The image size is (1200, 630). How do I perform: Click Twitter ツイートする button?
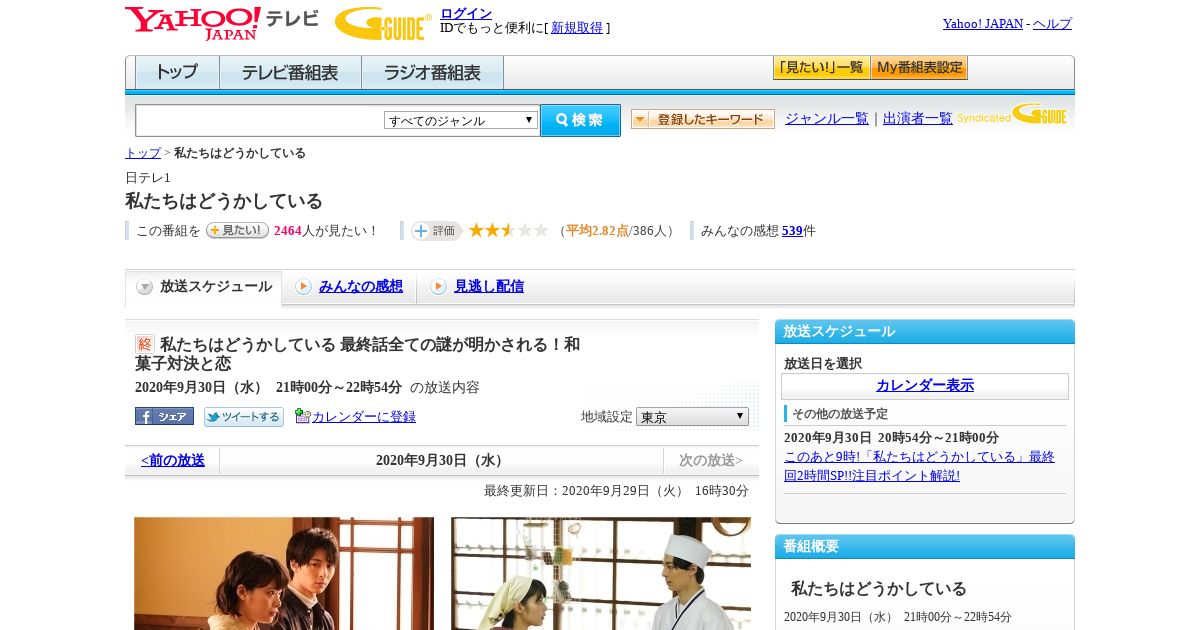coord(243,416)
